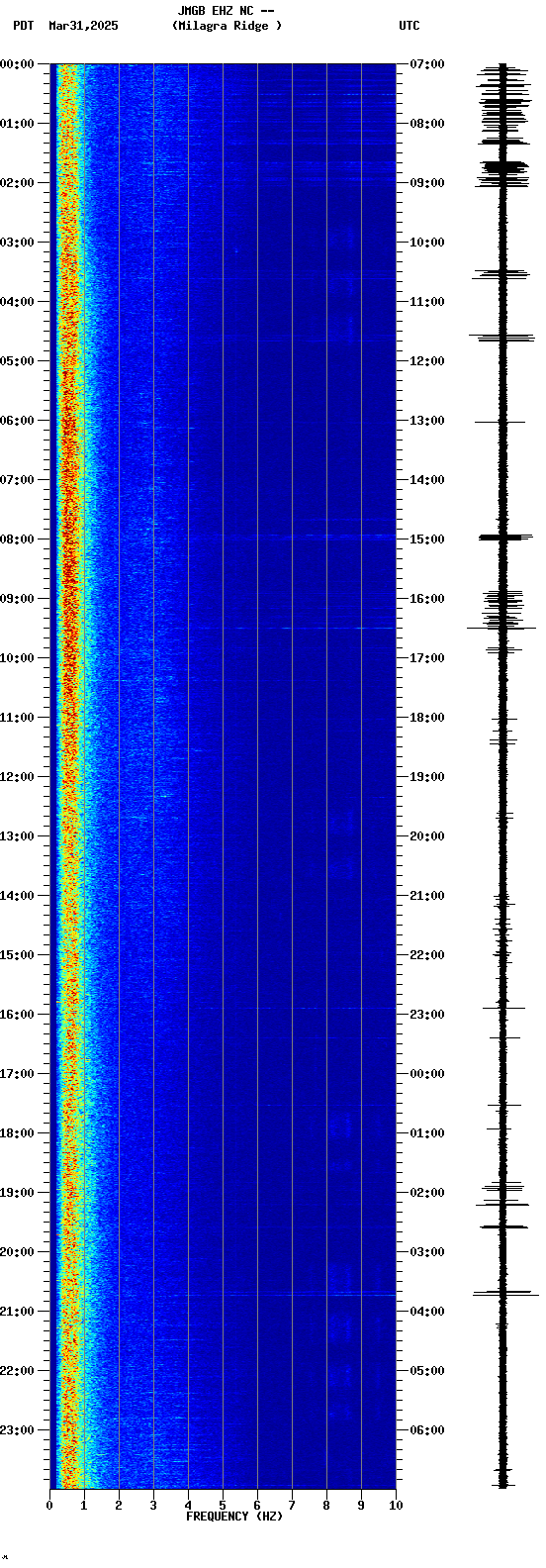The width and height of the screenshot is (546, 1568).
Task: Select the '(Milagra Ridge )' subtitle
Action: (x=227, y=26)
